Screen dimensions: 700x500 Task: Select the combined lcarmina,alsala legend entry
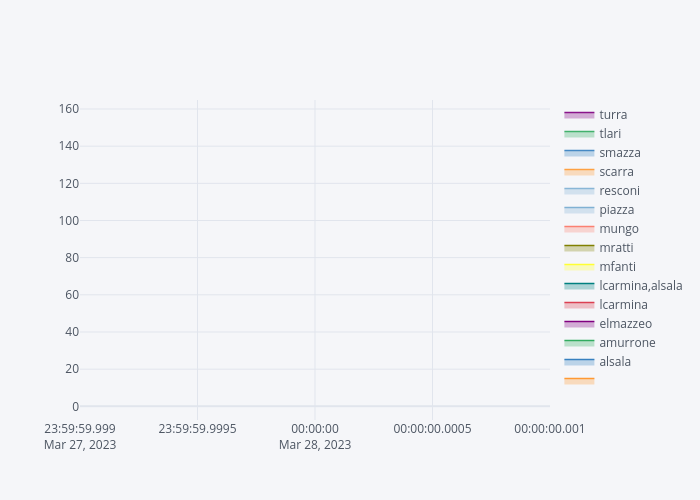click(640, 286)
